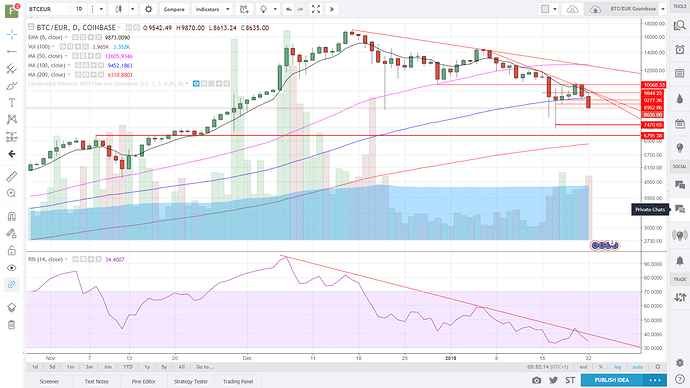This screenshot has width=690, height=388.
Task: Expand the ideas lightbulb dropdown arrow
Action: 275,9
